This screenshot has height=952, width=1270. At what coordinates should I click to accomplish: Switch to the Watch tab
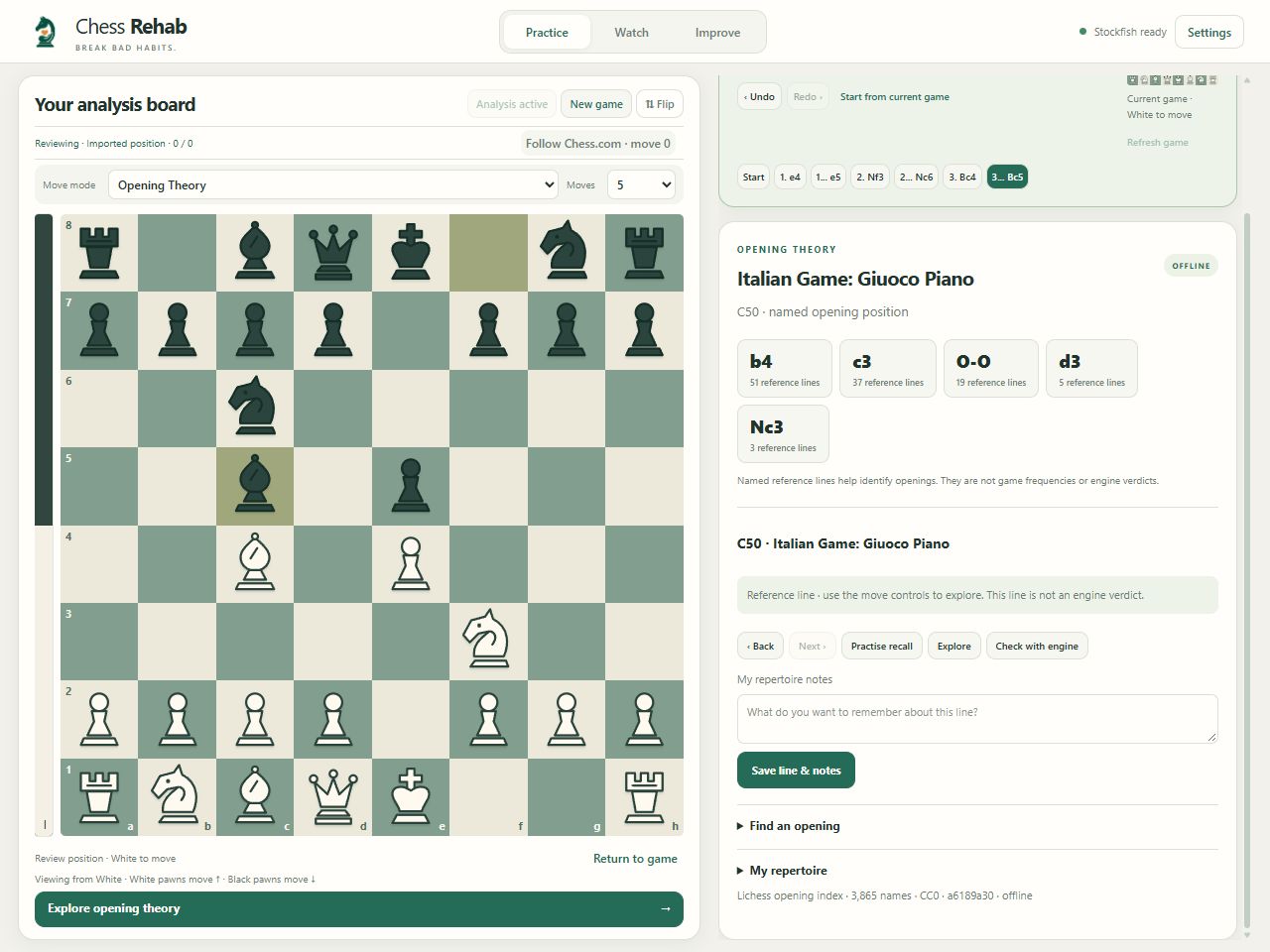point(631,32)
